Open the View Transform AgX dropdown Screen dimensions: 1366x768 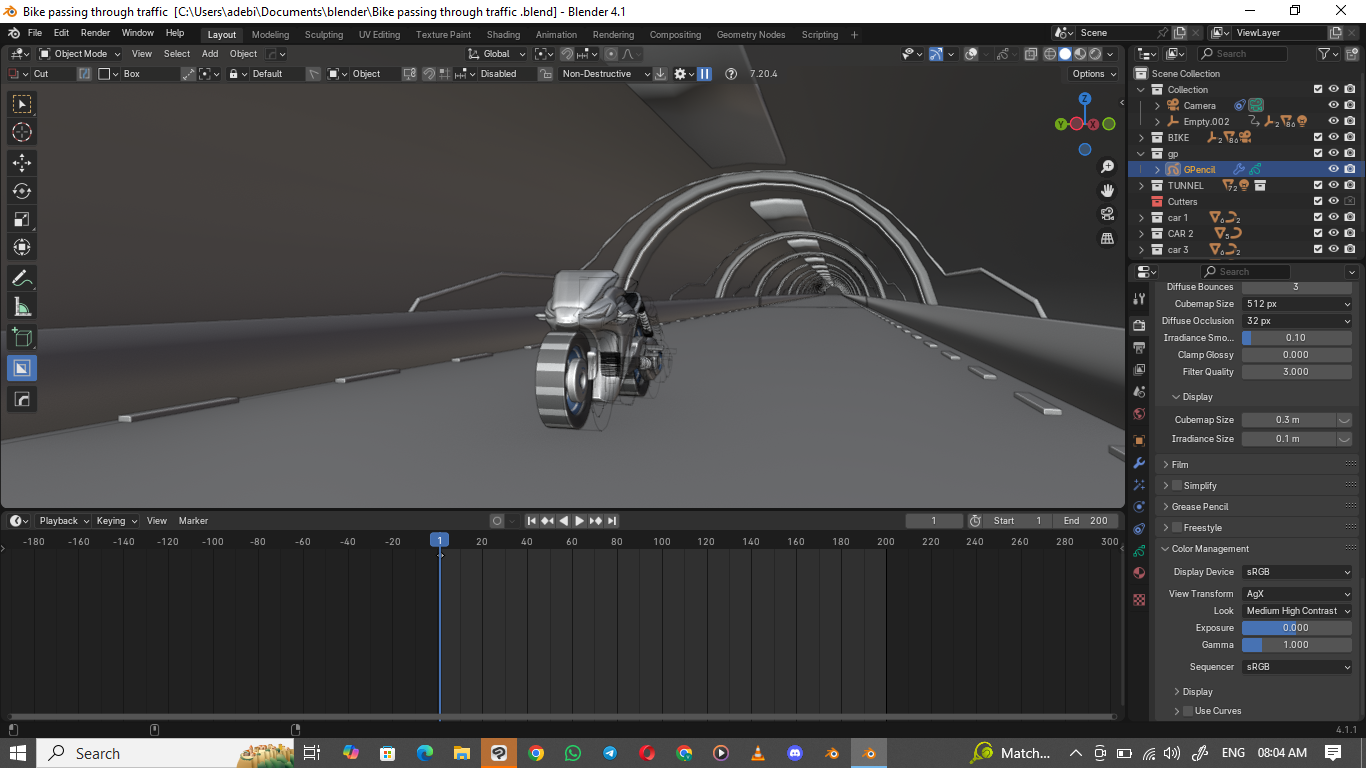click(1298, 594)
